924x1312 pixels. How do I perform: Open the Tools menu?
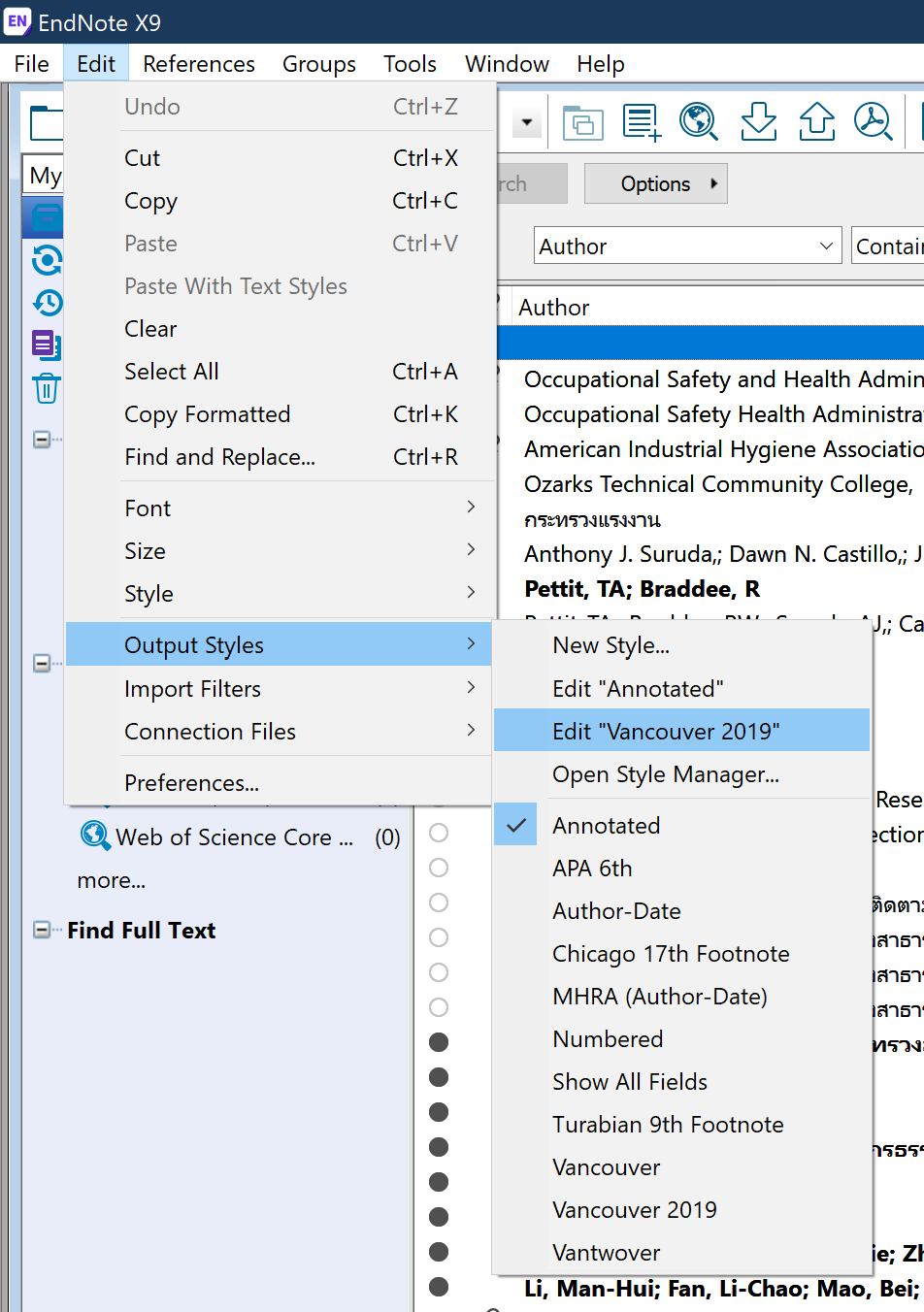pos(410,64)
